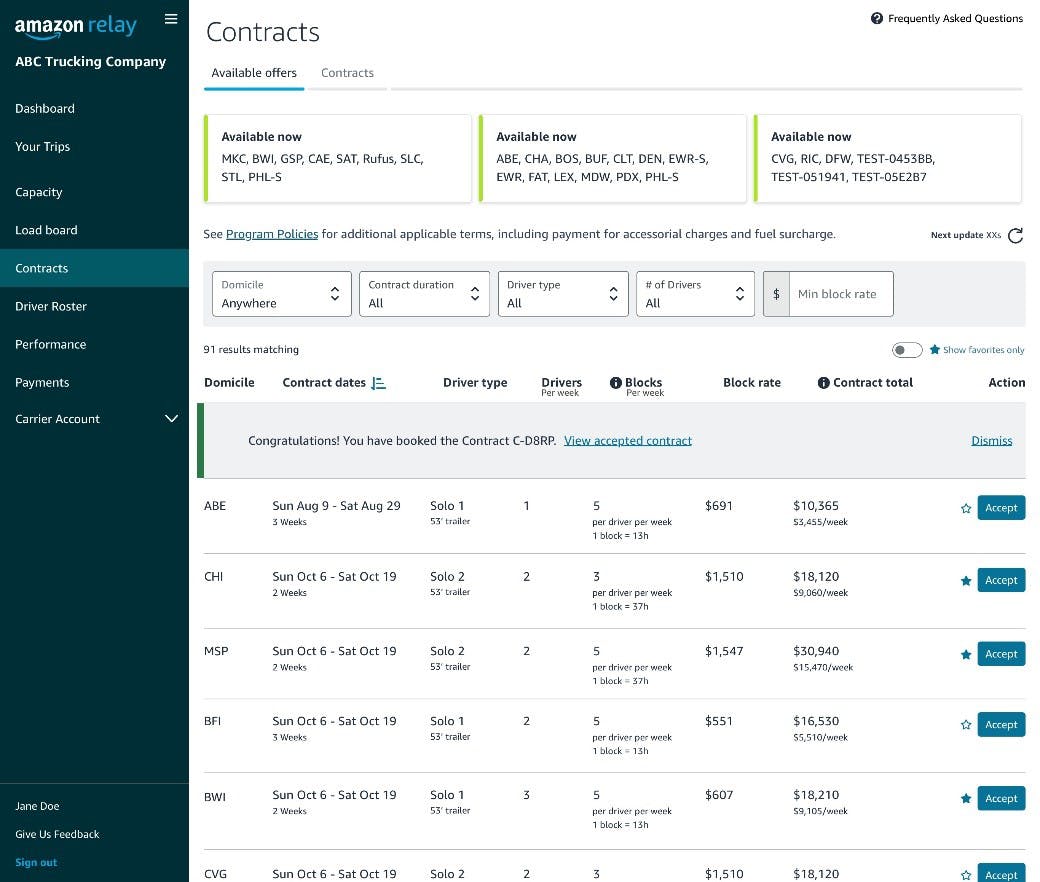Click the refresh icon beside Next update
Image resolution: width=1040 pixels, height=882 pixels.
pos(1015,236)
